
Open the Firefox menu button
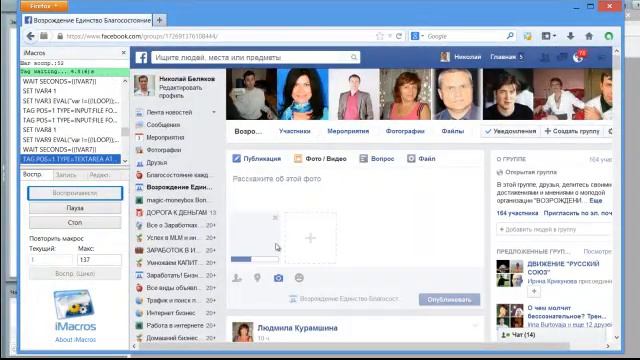coord(44,6)
